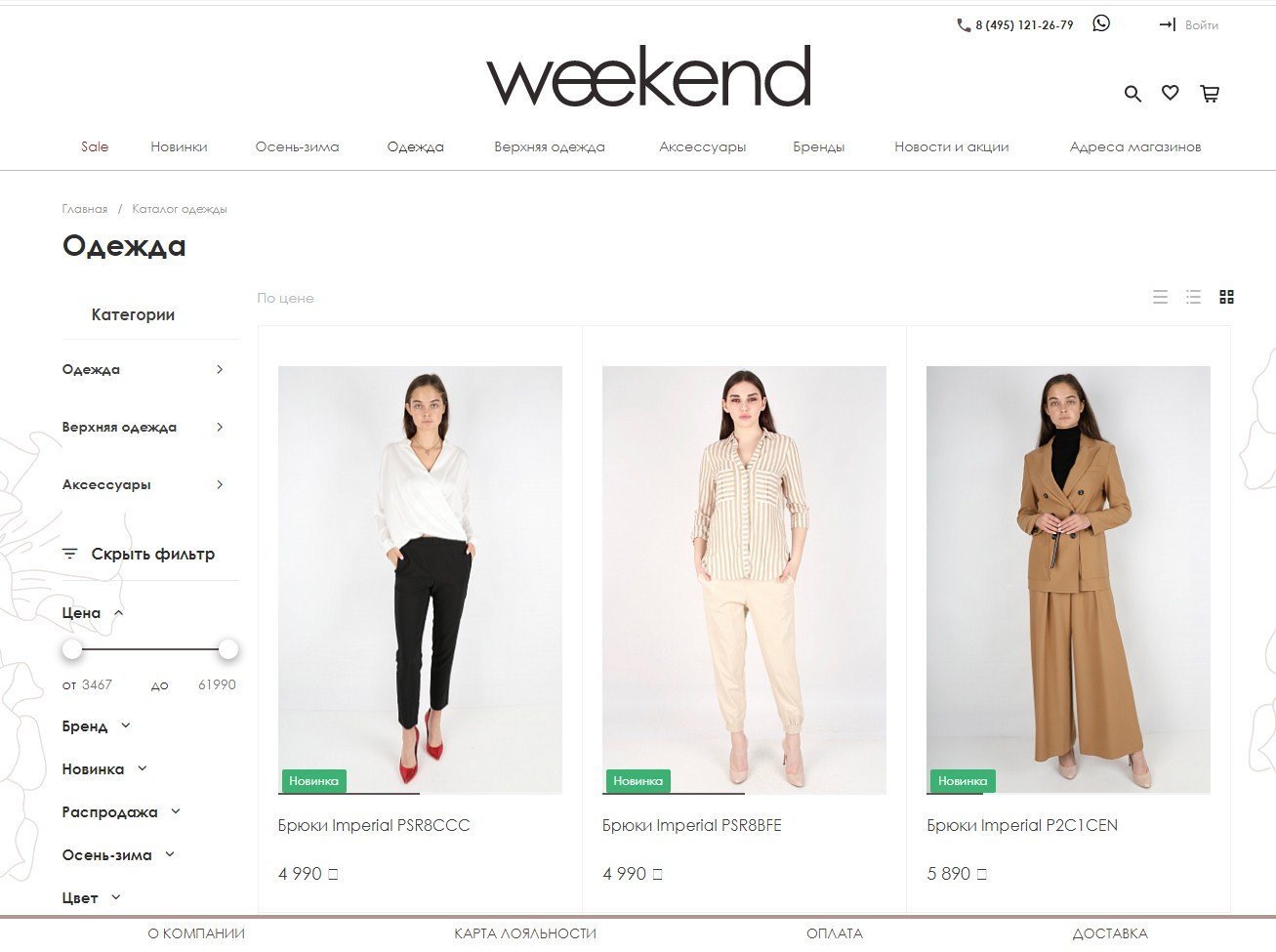Switch to the detailed list view icon
Viewport: 1276px width, 952px height.
(1193, 297)
